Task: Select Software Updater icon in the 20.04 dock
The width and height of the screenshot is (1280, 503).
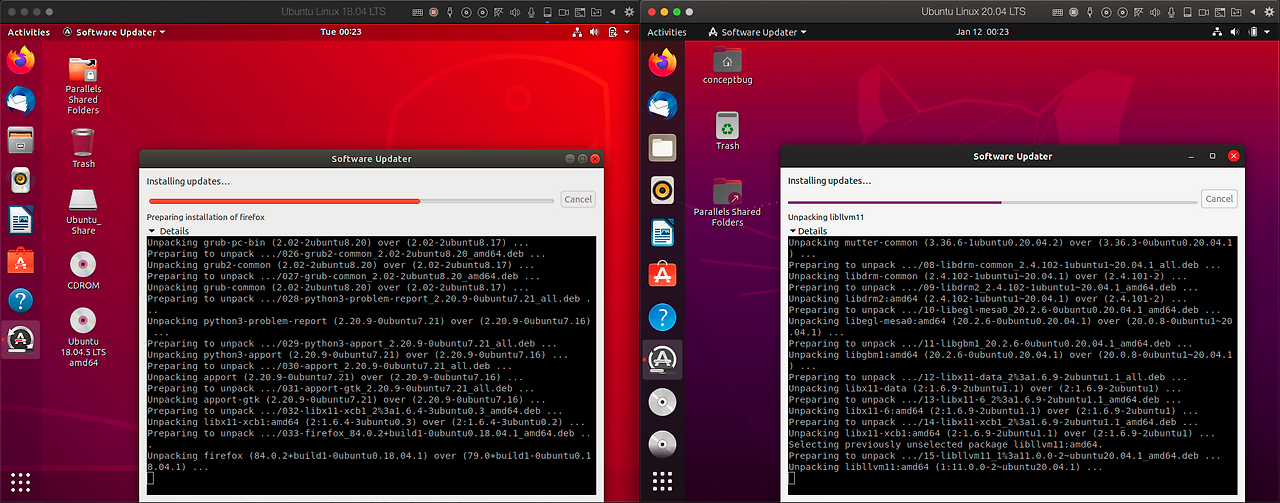Action: point(662,359)
